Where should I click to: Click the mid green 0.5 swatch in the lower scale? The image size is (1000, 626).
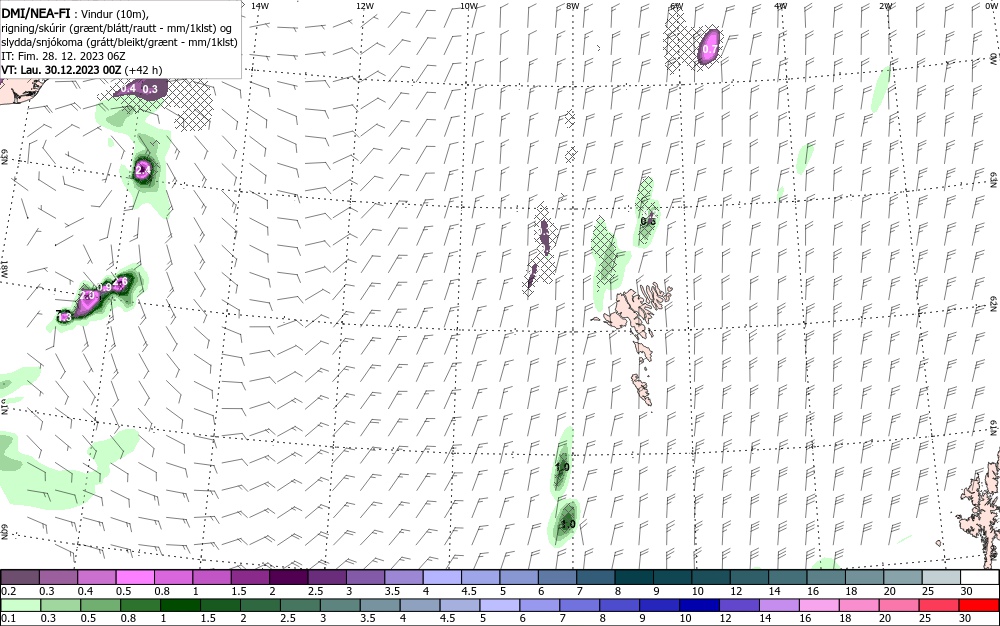100,604
